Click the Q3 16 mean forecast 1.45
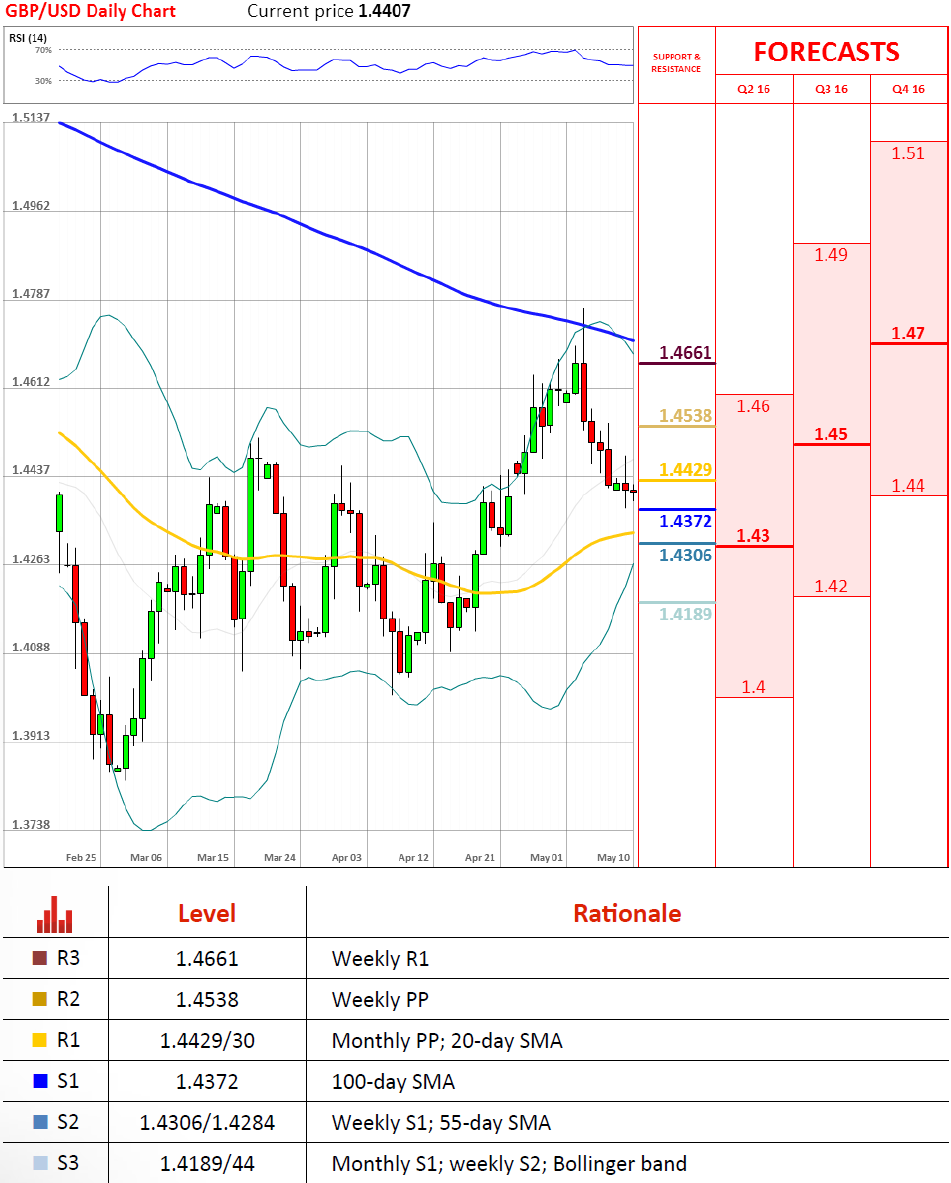 pos(831,434)
